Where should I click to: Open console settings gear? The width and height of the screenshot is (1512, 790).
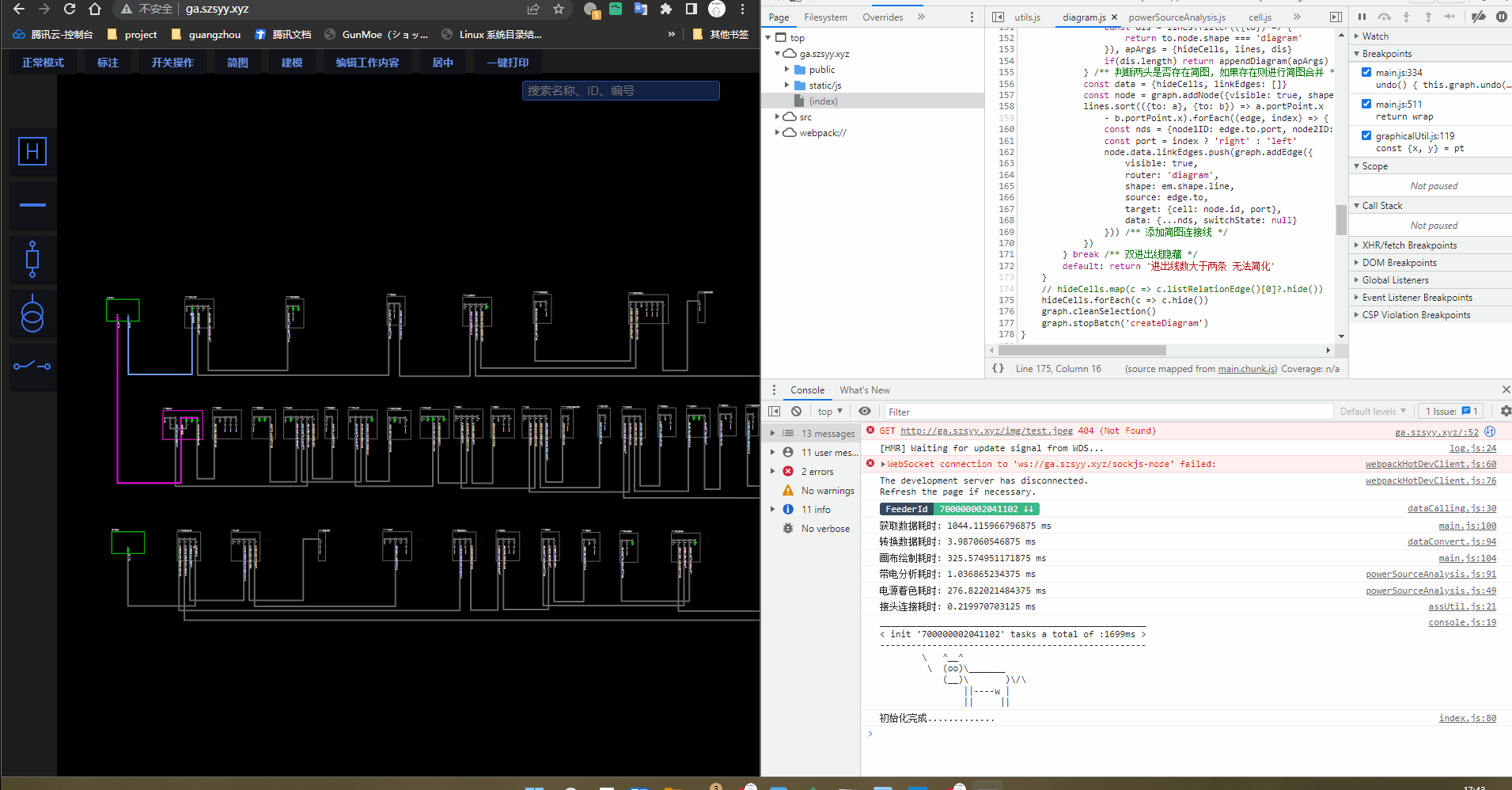coord(1505,411)
